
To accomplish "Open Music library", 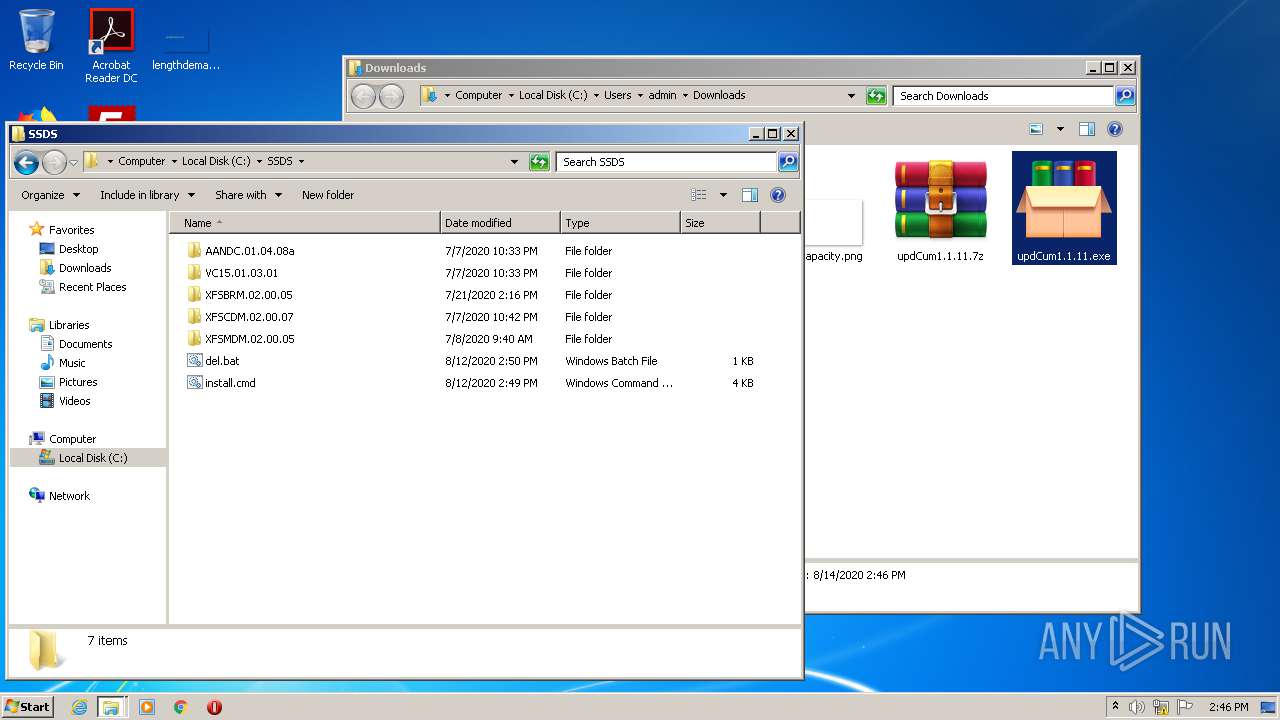I will tap(72, 363).
